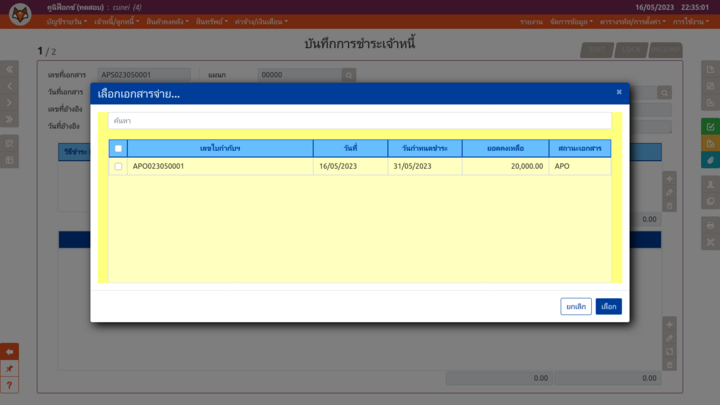Go to next record arrow
This screenshot has width=720, height=405.
(x=9, y=102)
